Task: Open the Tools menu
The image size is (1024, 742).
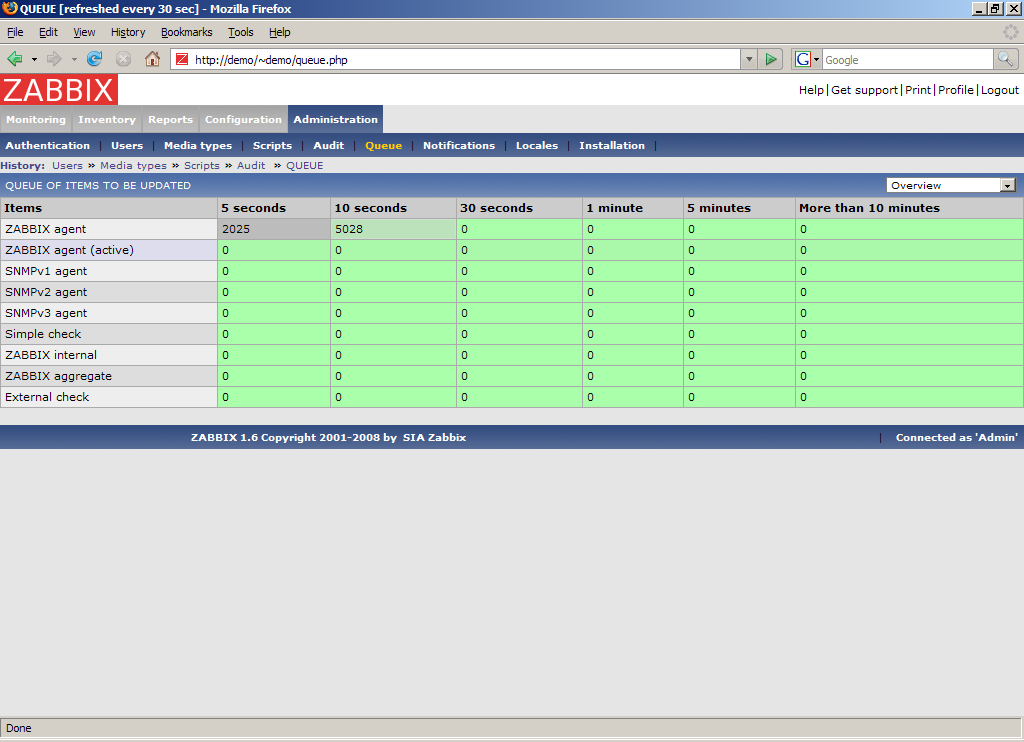Action: [240, 32]
